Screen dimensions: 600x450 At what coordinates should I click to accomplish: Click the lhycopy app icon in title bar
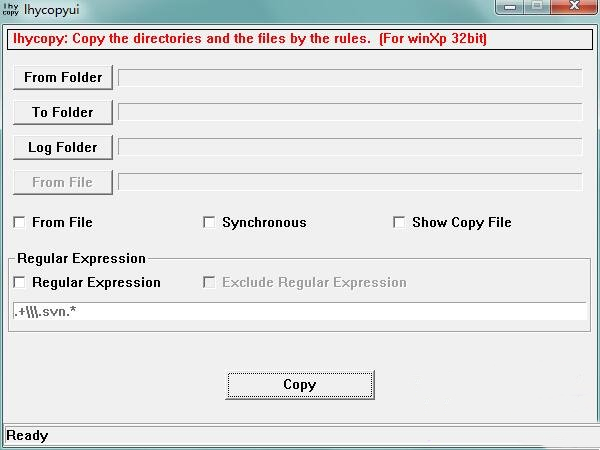point(10,9)
